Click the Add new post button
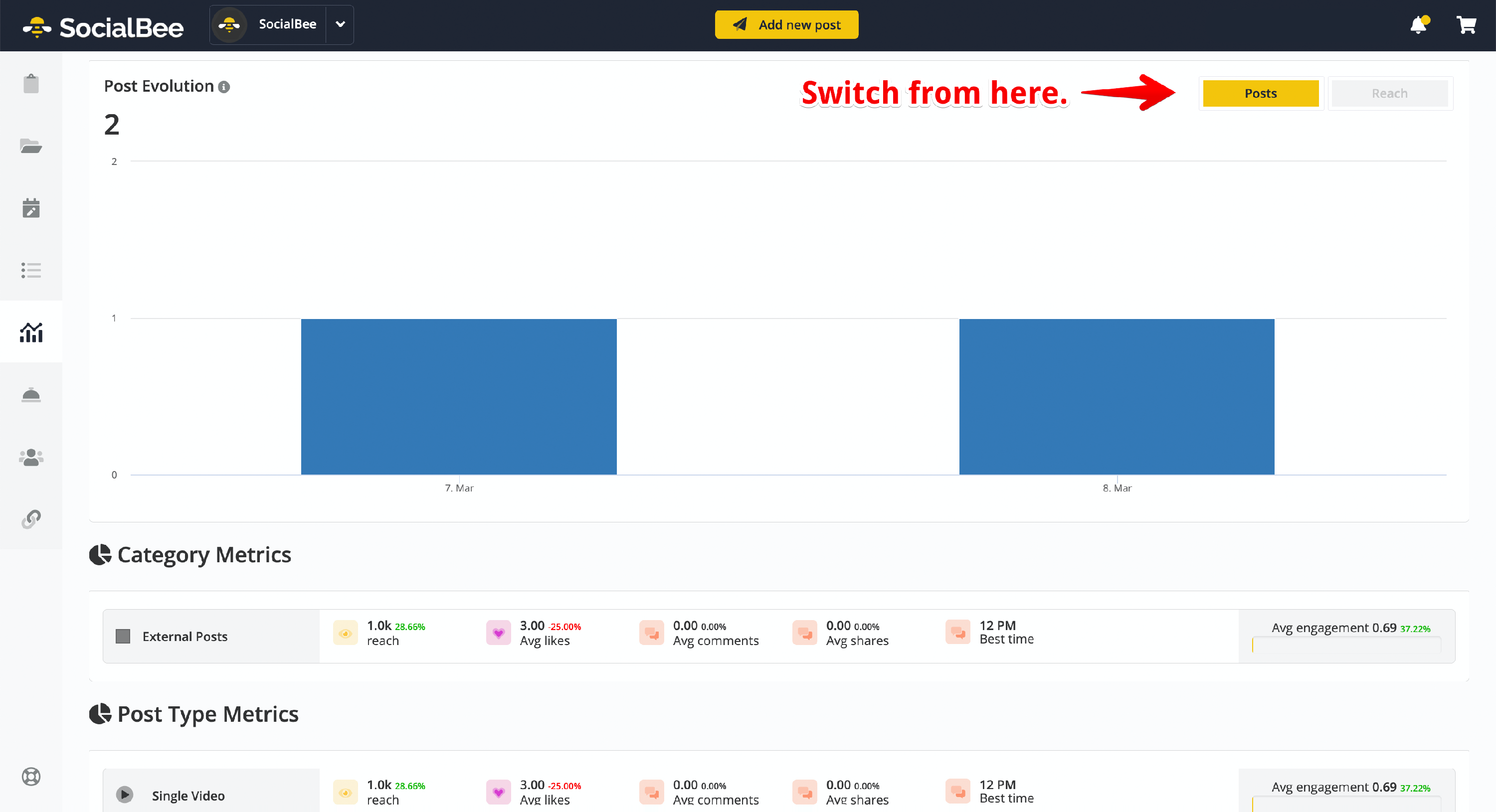This screenshot has width=1496, height=812. click(786, 24)
